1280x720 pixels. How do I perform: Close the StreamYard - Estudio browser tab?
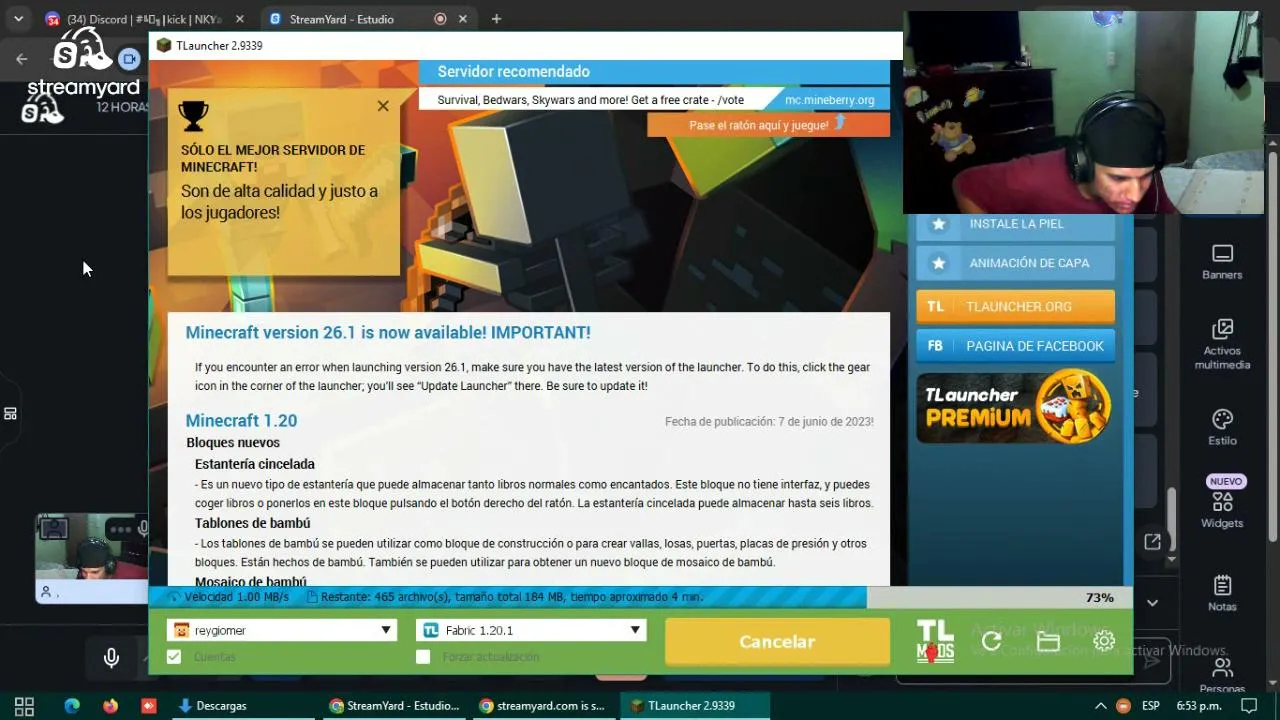[x=465, y=19]
